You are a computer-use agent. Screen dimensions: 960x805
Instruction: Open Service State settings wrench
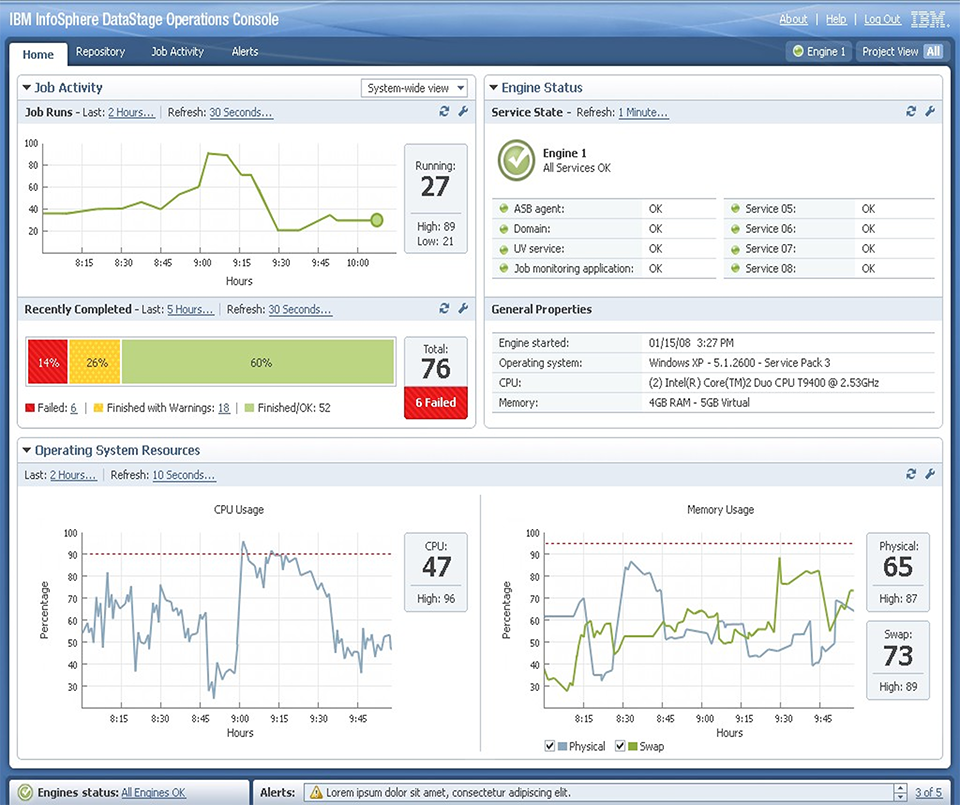(930, 111)
